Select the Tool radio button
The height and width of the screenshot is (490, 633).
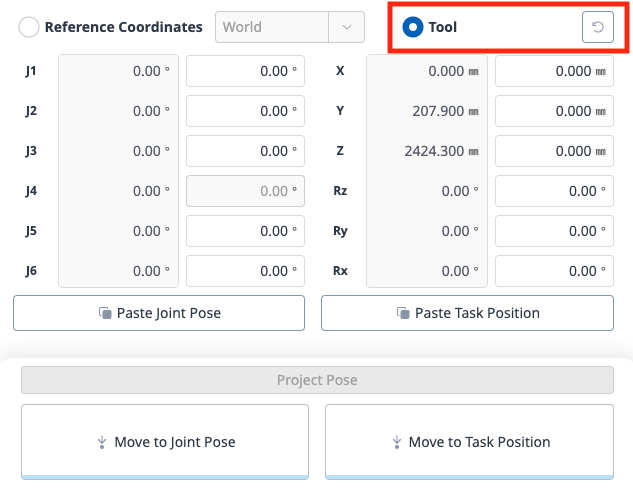(412, 27)
